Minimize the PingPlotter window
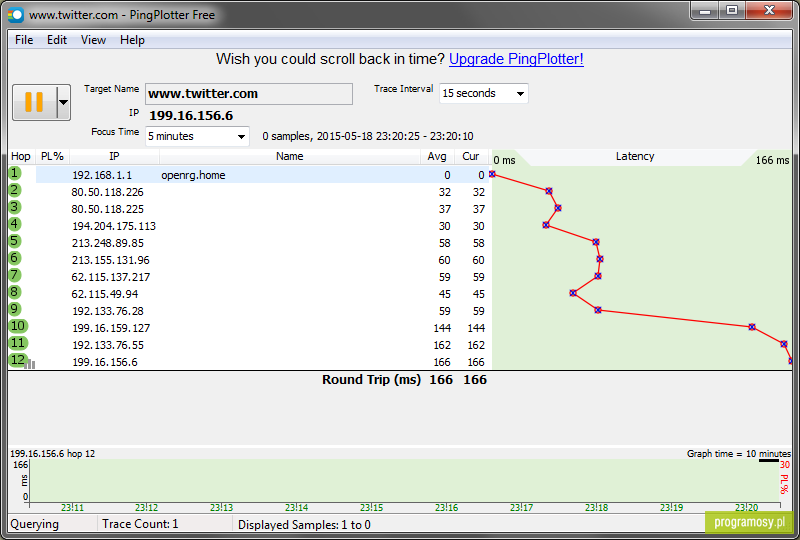 [705, 10]
